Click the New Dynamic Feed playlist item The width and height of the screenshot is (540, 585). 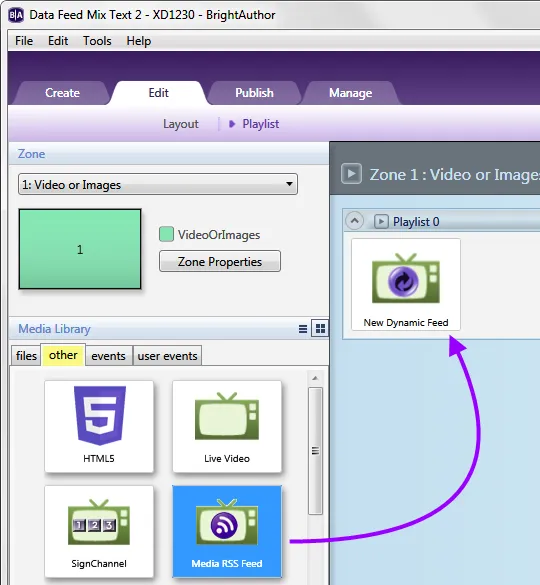pyautogui.click(x=406, y=285)
